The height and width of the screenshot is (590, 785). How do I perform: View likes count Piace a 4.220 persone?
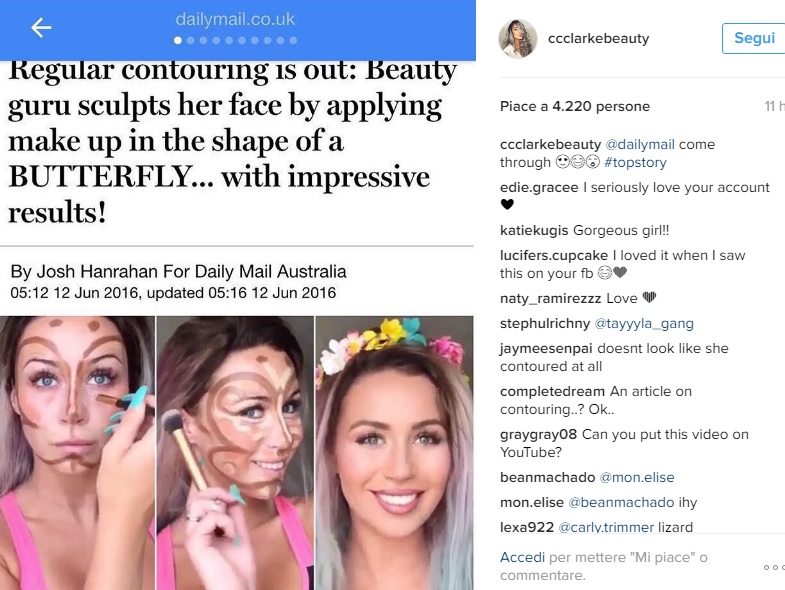(x=575, y=106)
